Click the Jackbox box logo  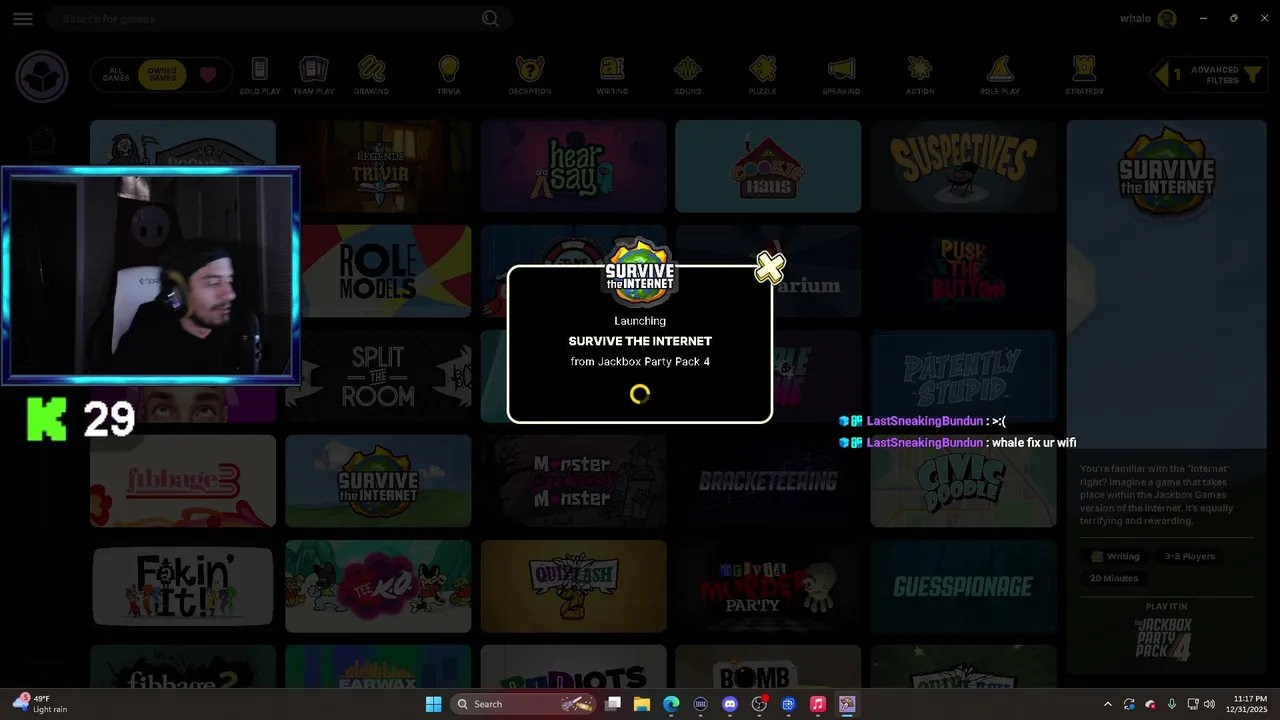click(42, 77)
